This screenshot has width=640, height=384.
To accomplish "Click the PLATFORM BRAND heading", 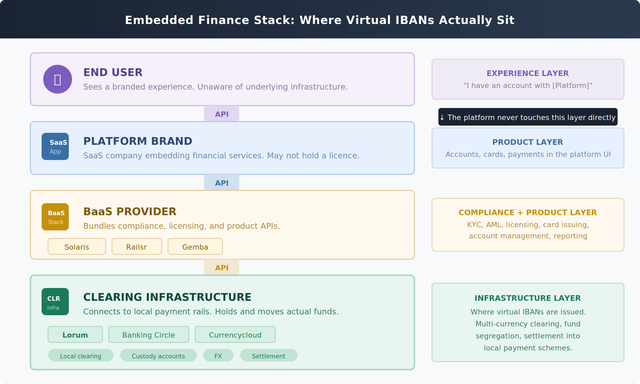I will tap(138, 141).
